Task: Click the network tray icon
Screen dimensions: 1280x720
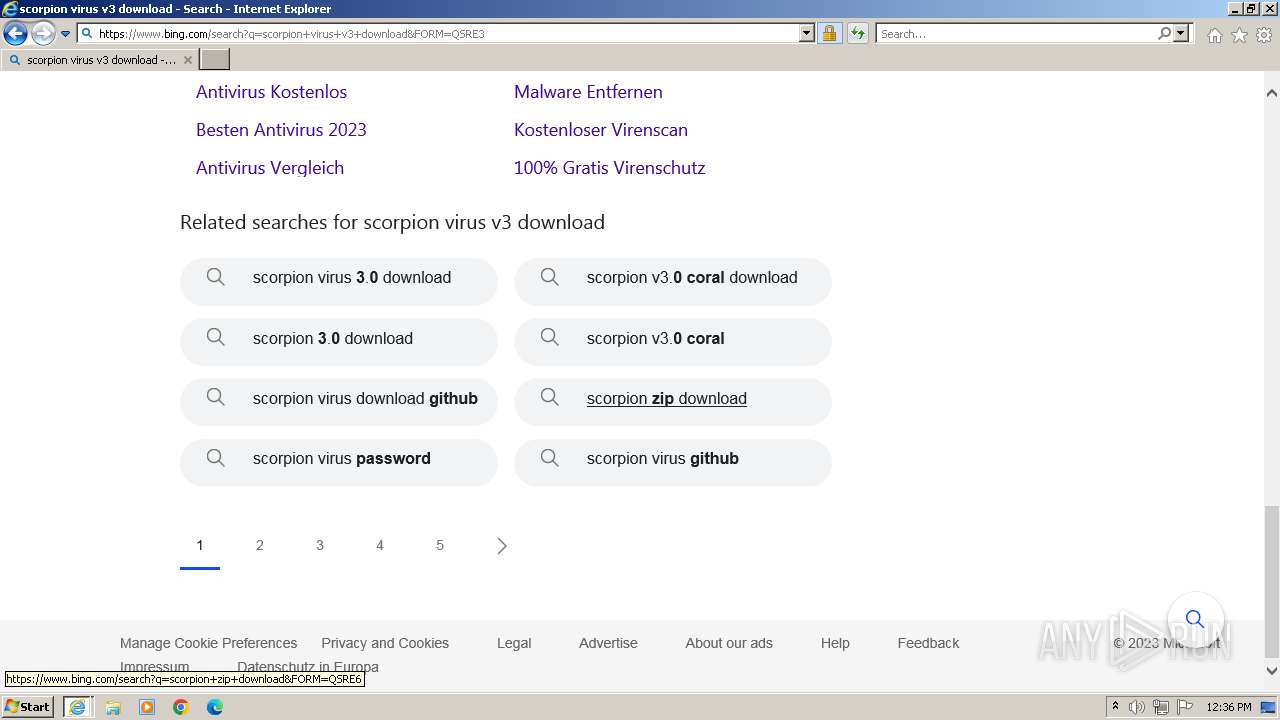Action: point(1161,707)
